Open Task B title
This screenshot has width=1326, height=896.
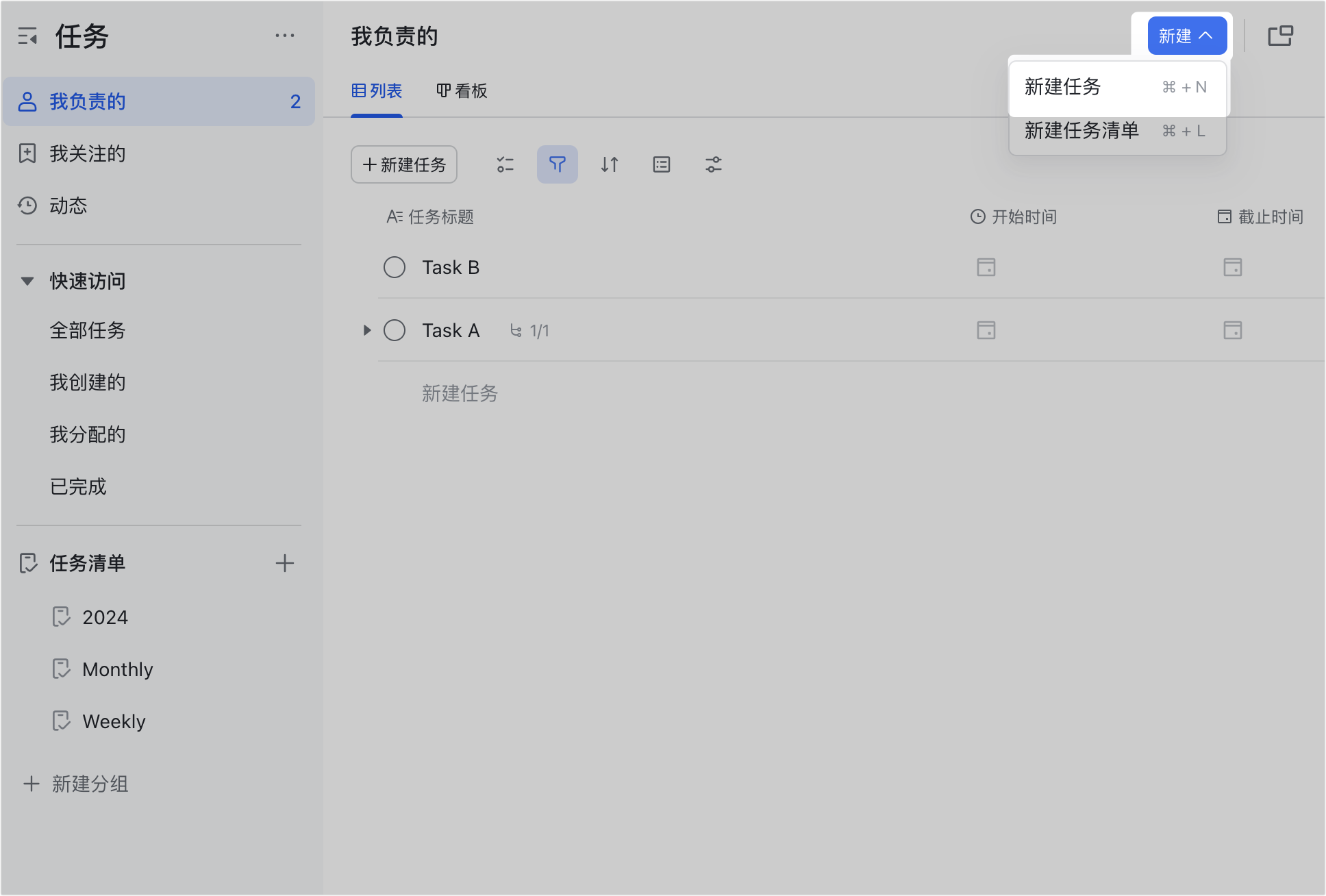coord(451,267)
